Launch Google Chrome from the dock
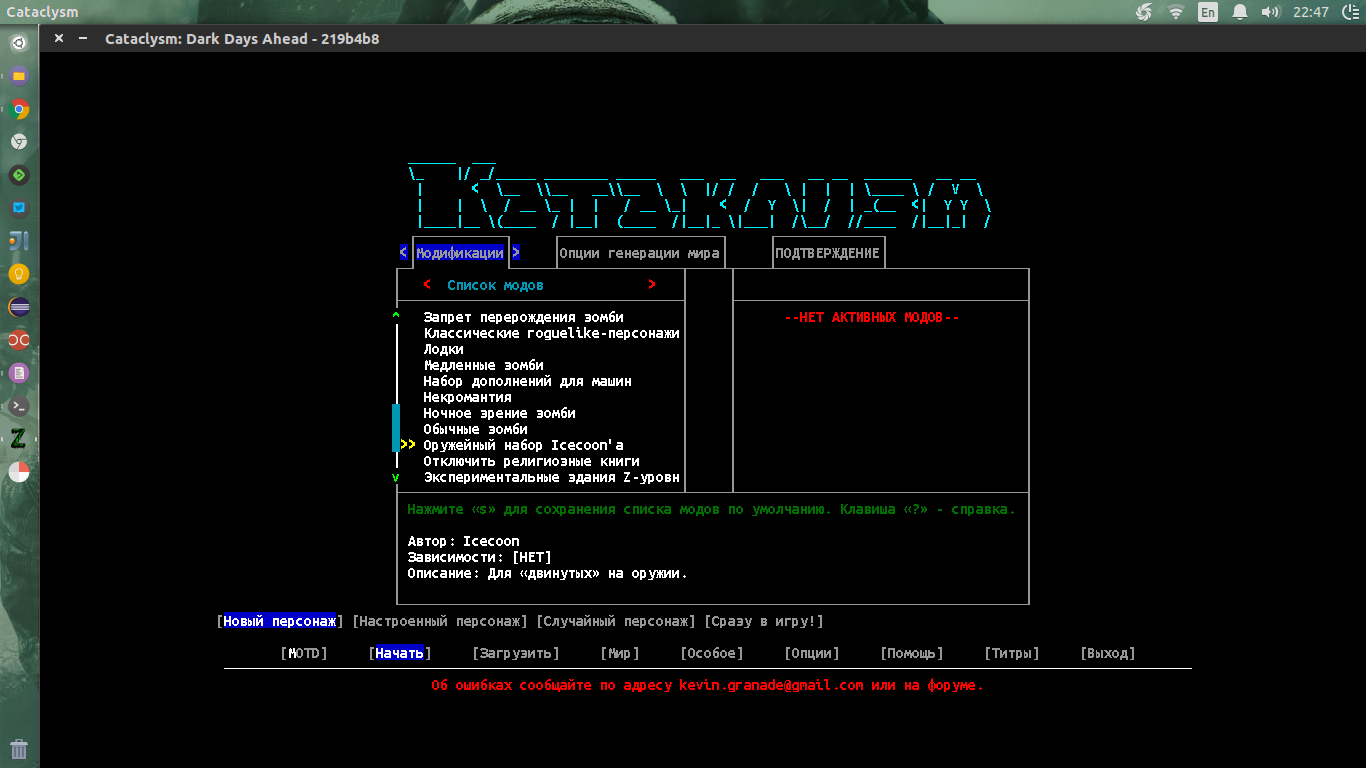The height and width of the screenshot is (768, 1366). coord(19,109)
